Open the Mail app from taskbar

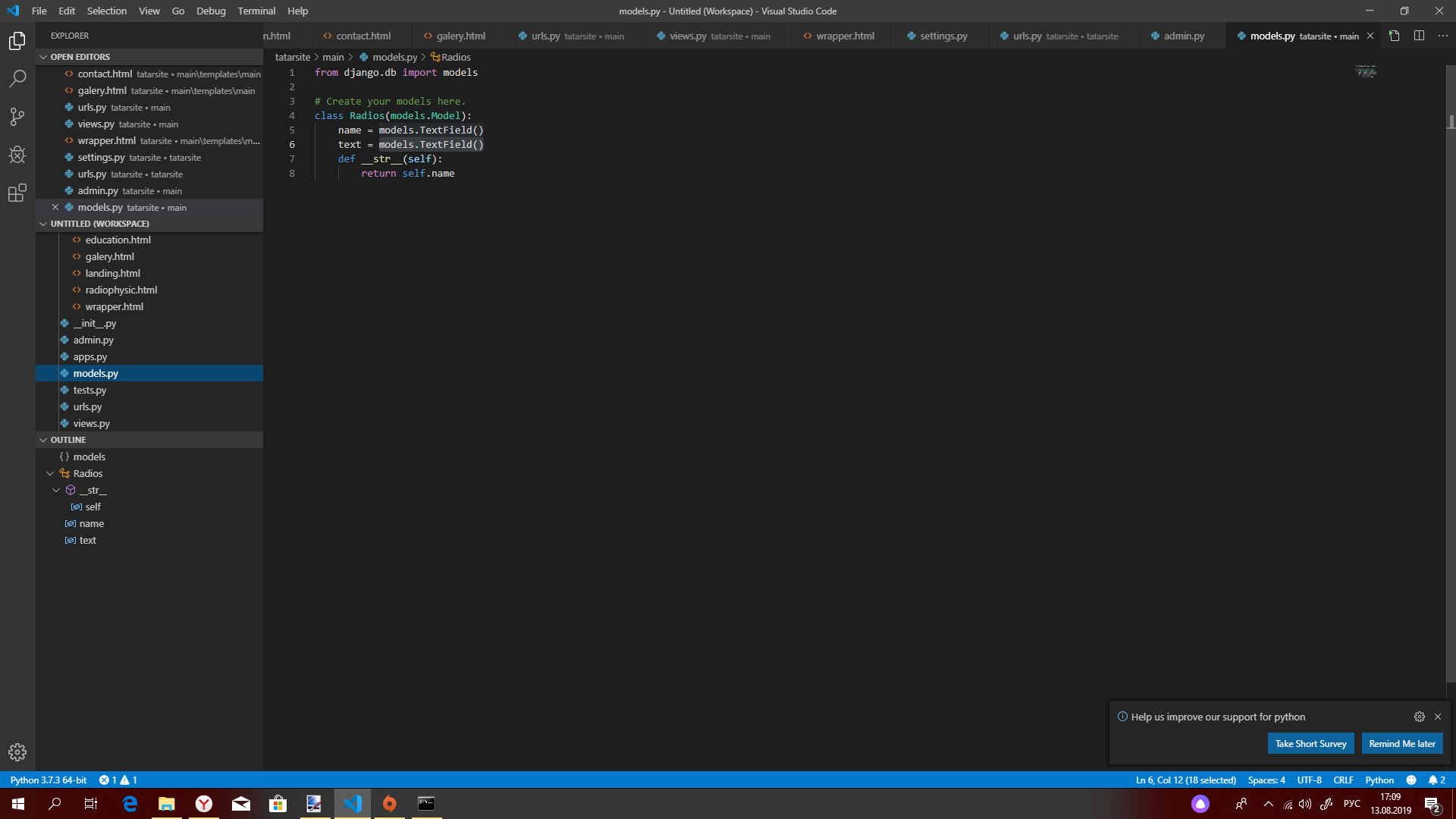(x=241, y=804)
